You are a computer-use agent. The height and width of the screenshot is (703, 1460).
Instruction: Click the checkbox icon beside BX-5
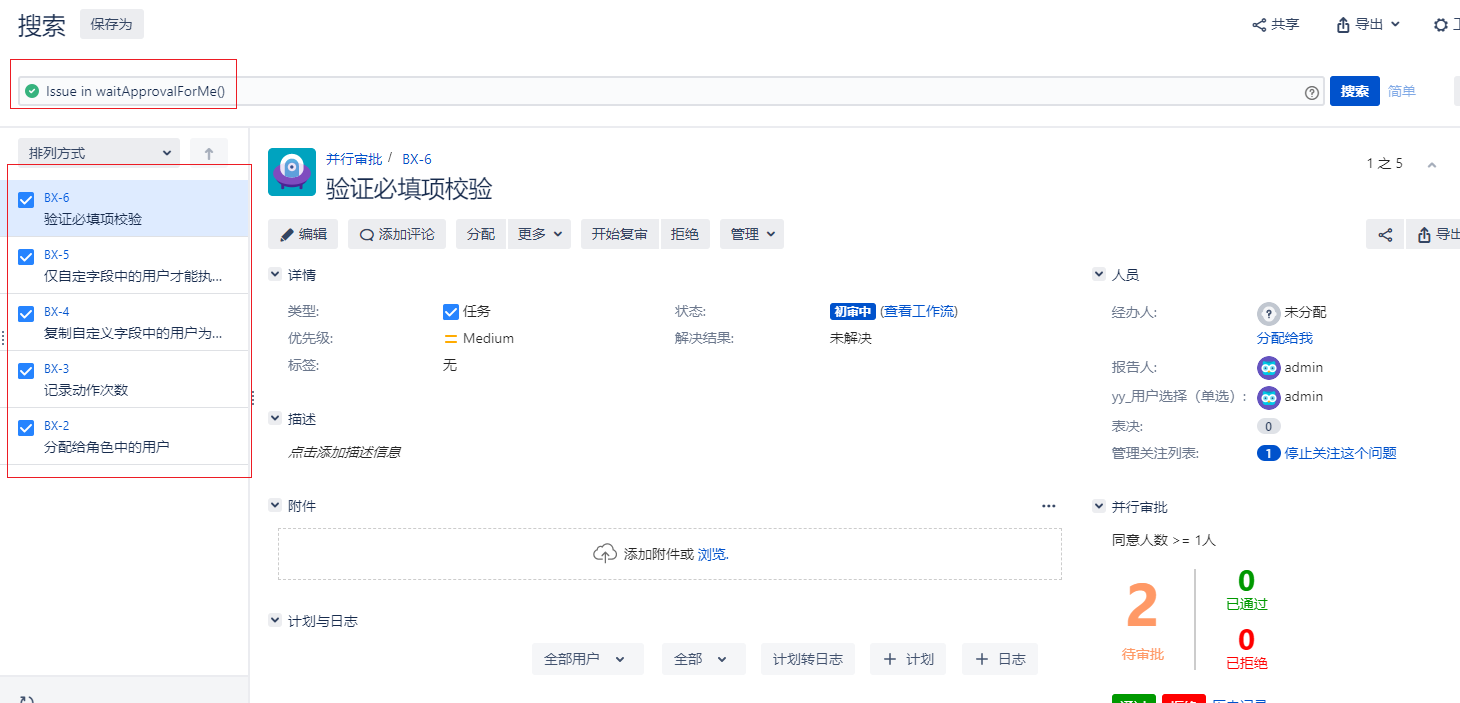[x=27, y=257]
